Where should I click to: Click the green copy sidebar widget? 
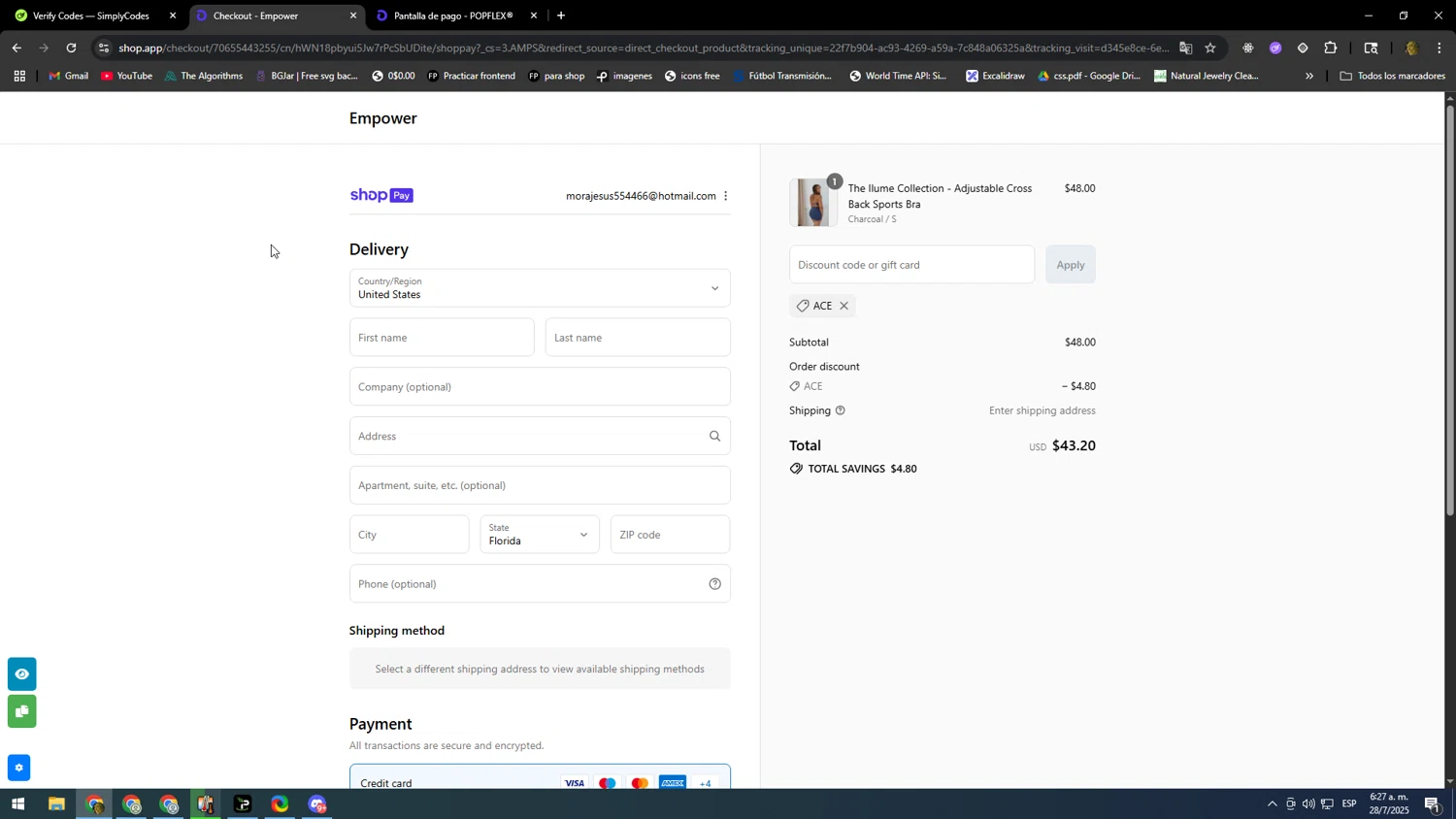pyautogui.click(x=21, y=711)
